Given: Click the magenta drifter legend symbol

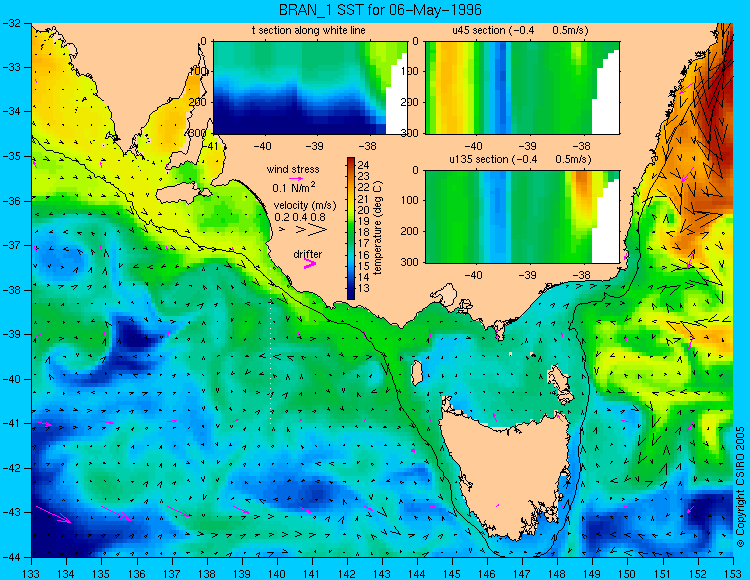Looking at the screenshot, I should click(310, 264).
